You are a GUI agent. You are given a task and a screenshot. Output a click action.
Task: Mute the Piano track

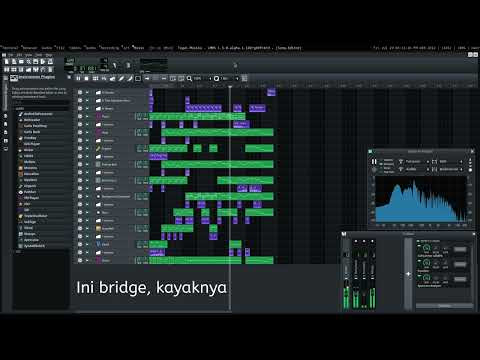coord(87,116)
